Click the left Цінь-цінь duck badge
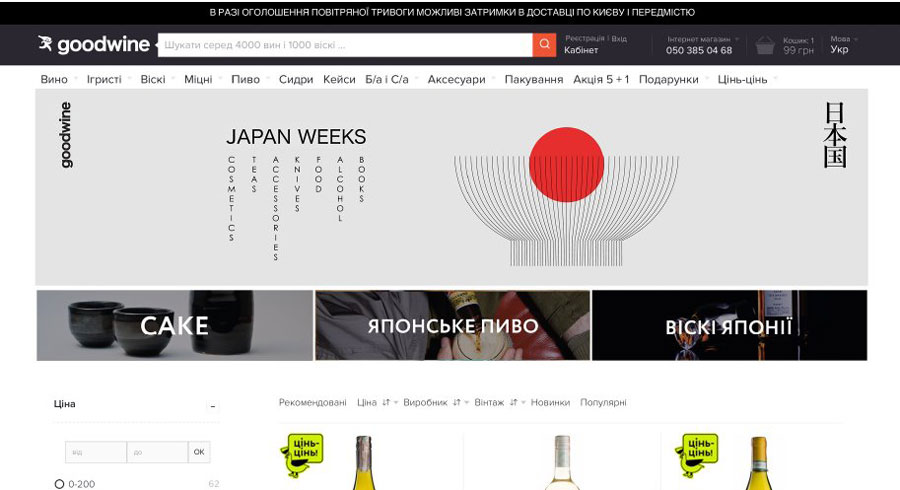The width and height of the screenshot is (900, 490). click(x=302, y=455)
